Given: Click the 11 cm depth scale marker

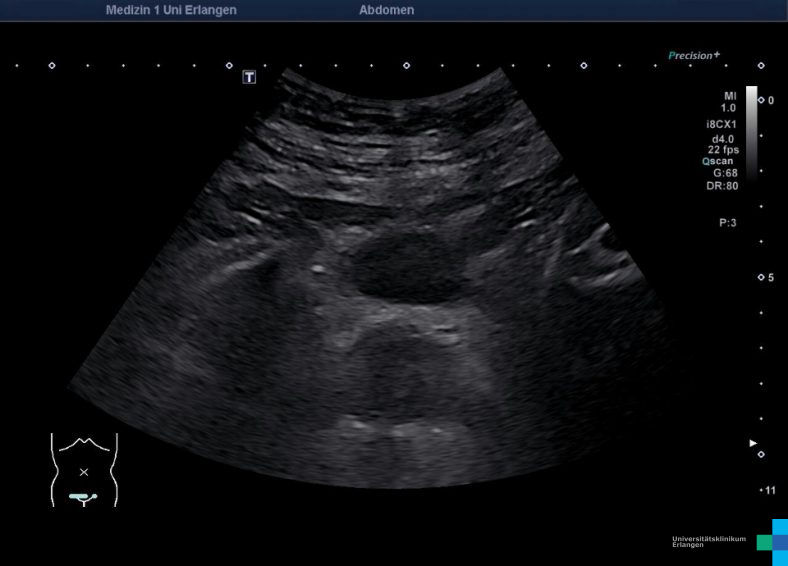Looking at the screenshot, I should tap(768, 490).
